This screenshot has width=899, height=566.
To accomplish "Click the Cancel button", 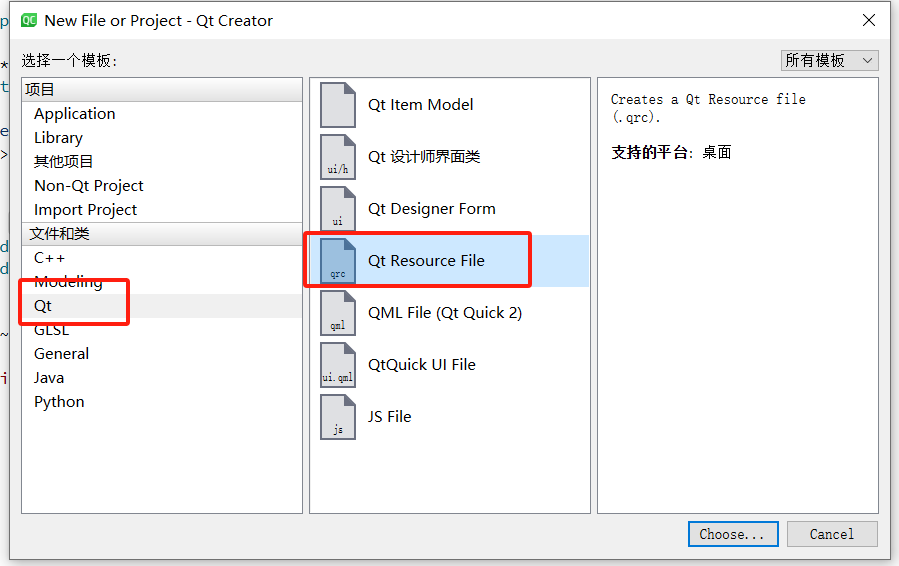I will click(x=832, y=534).
